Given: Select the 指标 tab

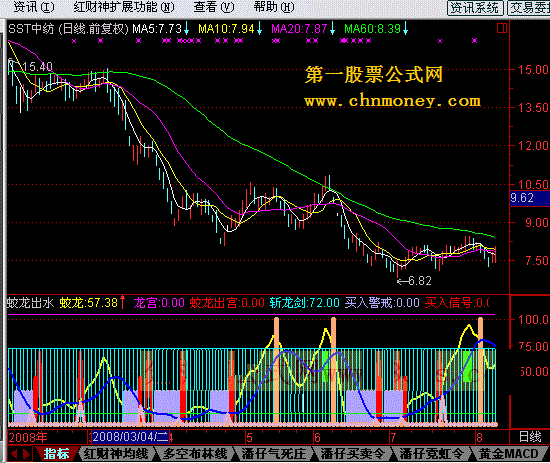Looking at the screenshot, I should tap(56, 454).
